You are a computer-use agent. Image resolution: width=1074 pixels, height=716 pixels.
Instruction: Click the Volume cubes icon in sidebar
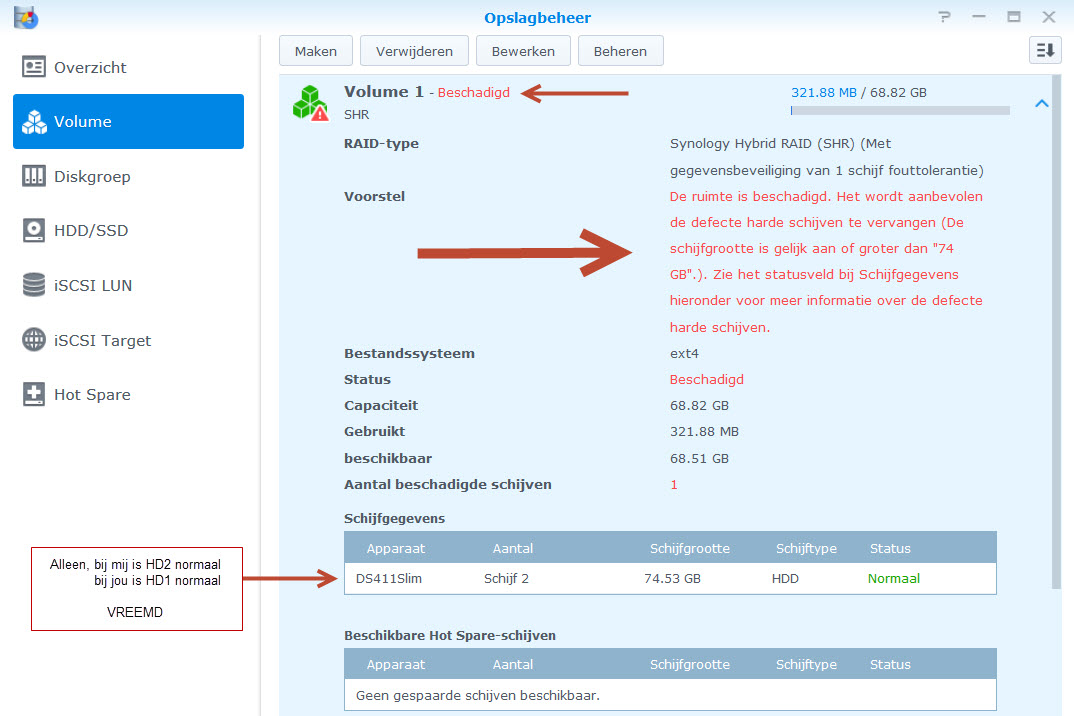click(x=34, y=122)
